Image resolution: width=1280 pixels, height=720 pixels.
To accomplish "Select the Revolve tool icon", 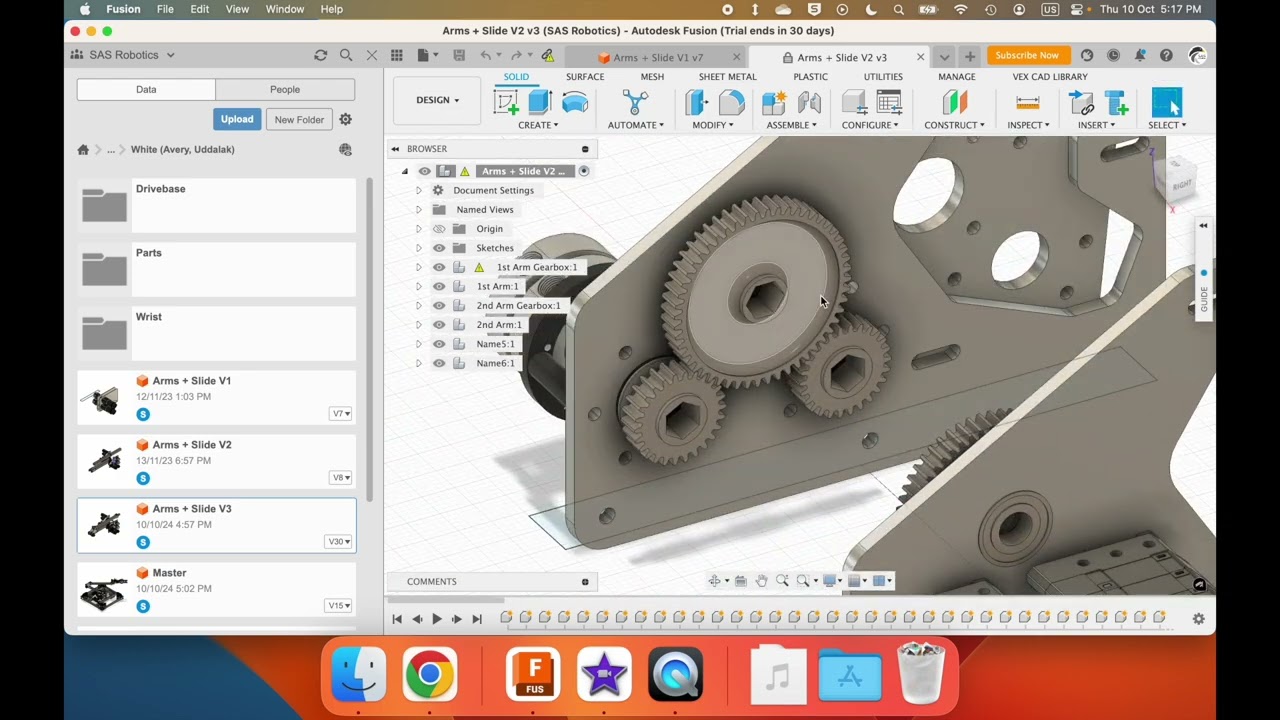I will coord(575,102).
